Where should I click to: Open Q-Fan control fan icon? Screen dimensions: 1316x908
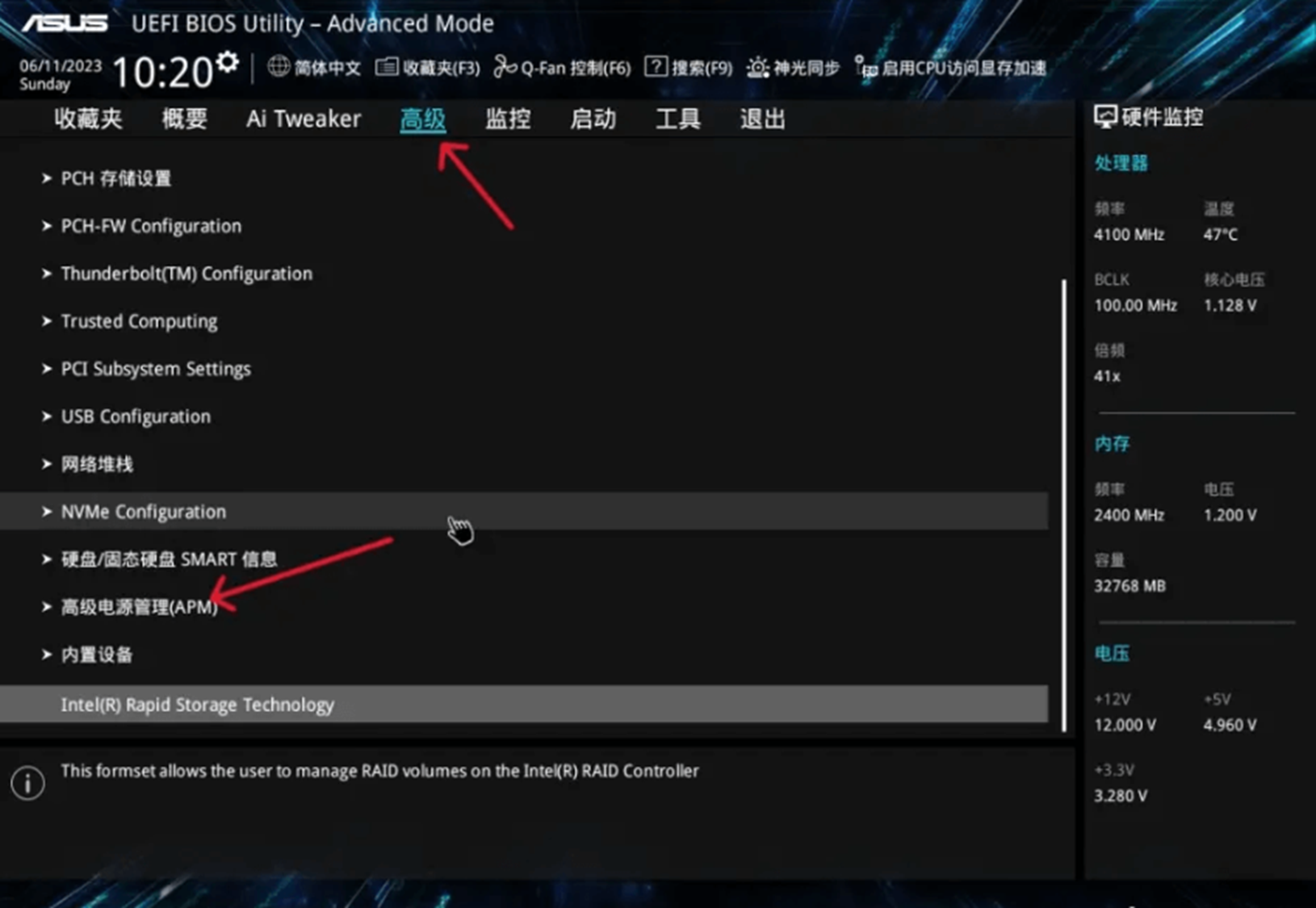505,67
